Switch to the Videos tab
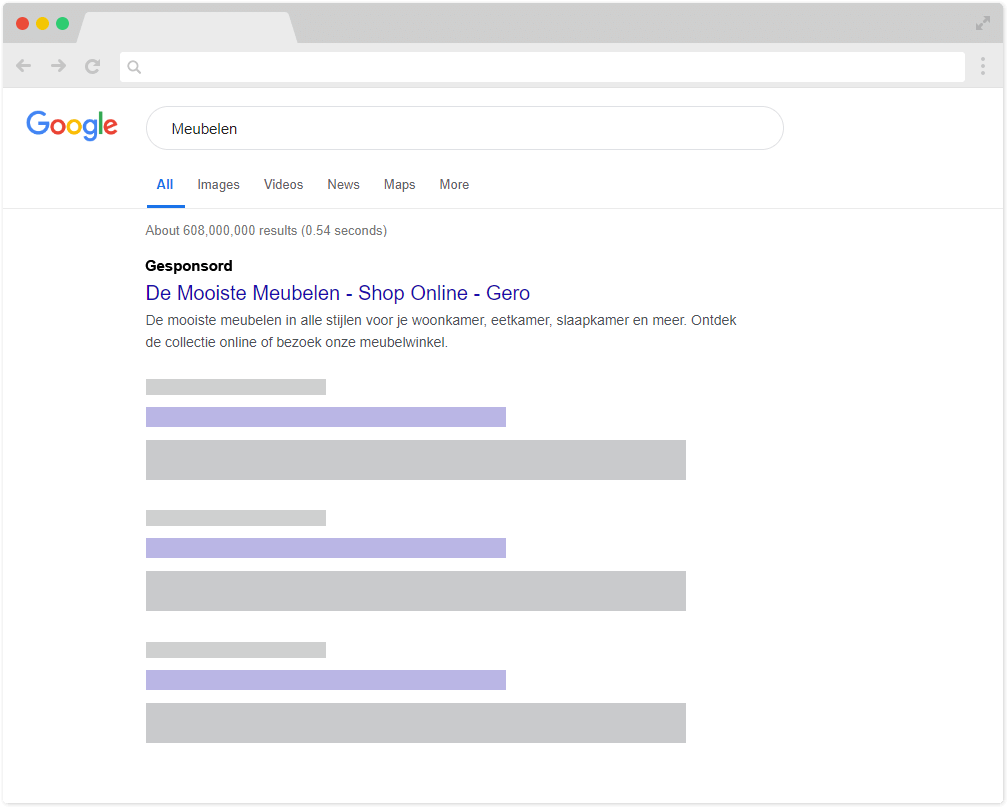The height and width of the screenshot is (808, 1008). tap(284, 185)
